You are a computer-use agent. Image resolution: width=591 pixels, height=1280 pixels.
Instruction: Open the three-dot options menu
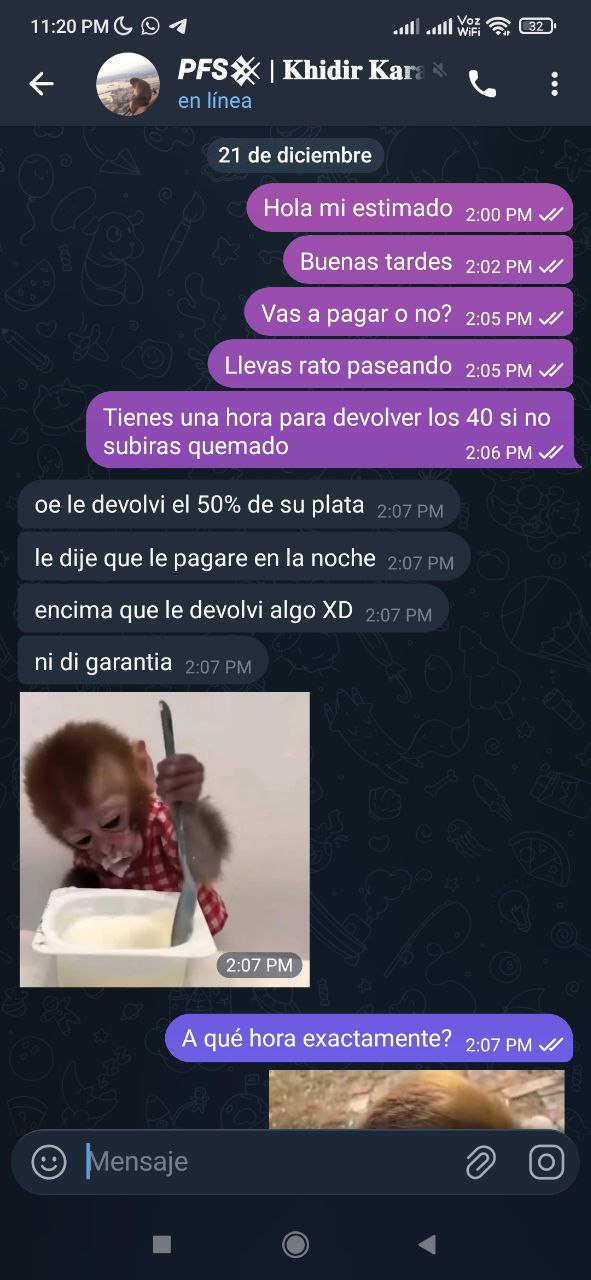coord(554,84)
